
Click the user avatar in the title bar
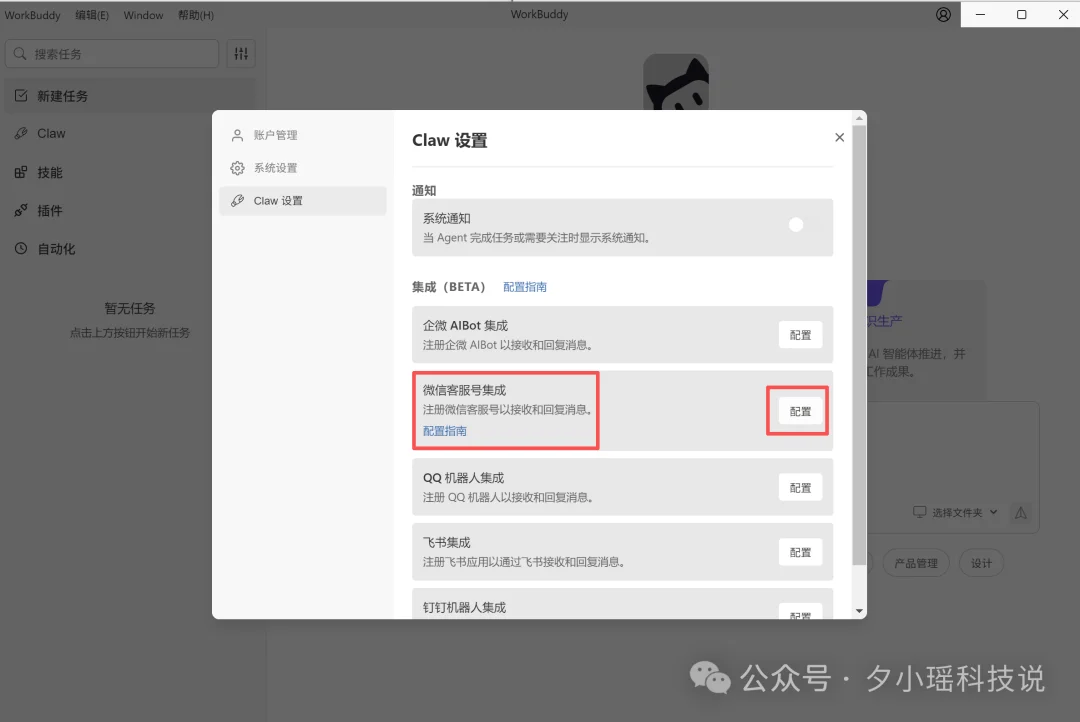coord(942,14)
